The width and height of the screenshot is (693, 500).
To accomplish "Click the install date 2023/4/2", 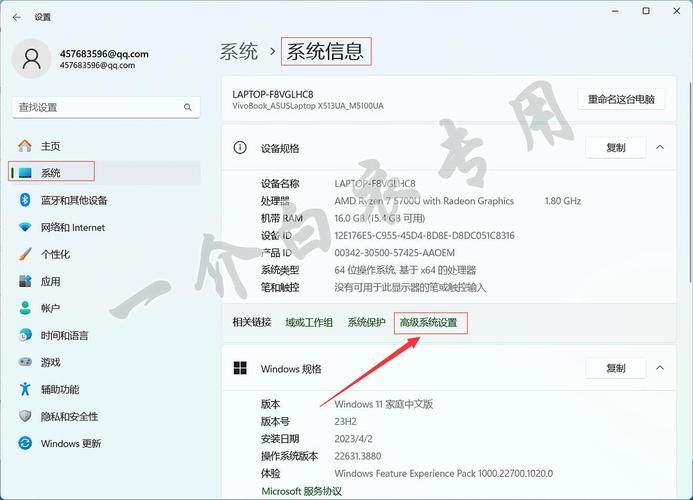I will pos(354,439).
